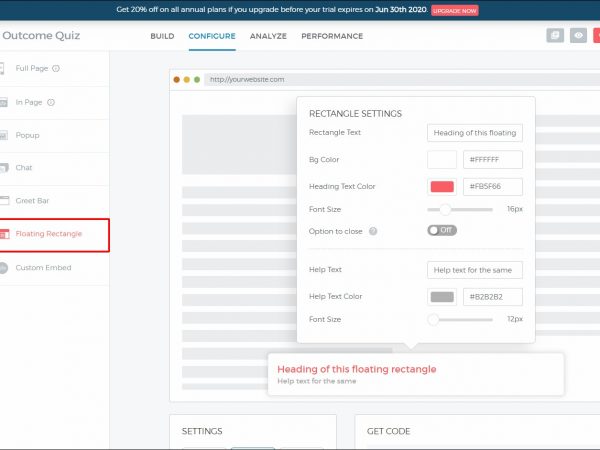The image size is (600, 450).
Task: Open preview with the eye icon
Action: pyautogui.click(x=578, y=36)
